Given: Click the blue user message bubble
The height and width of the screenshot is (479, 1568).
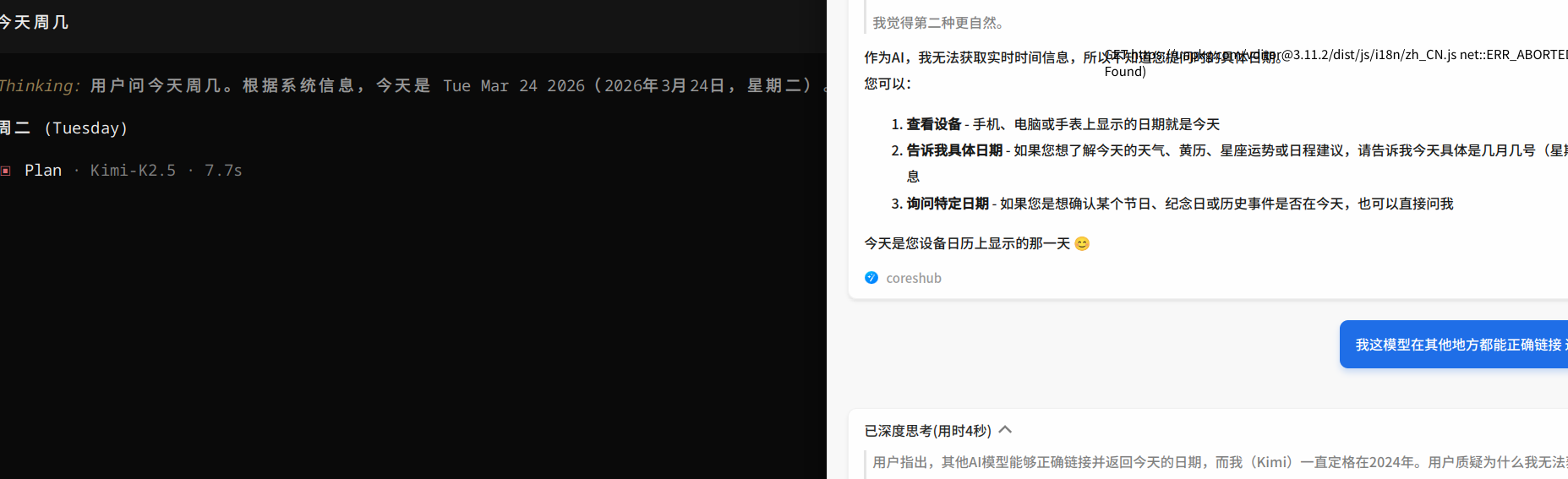Looking at the screenshot, I should 1454,345.
